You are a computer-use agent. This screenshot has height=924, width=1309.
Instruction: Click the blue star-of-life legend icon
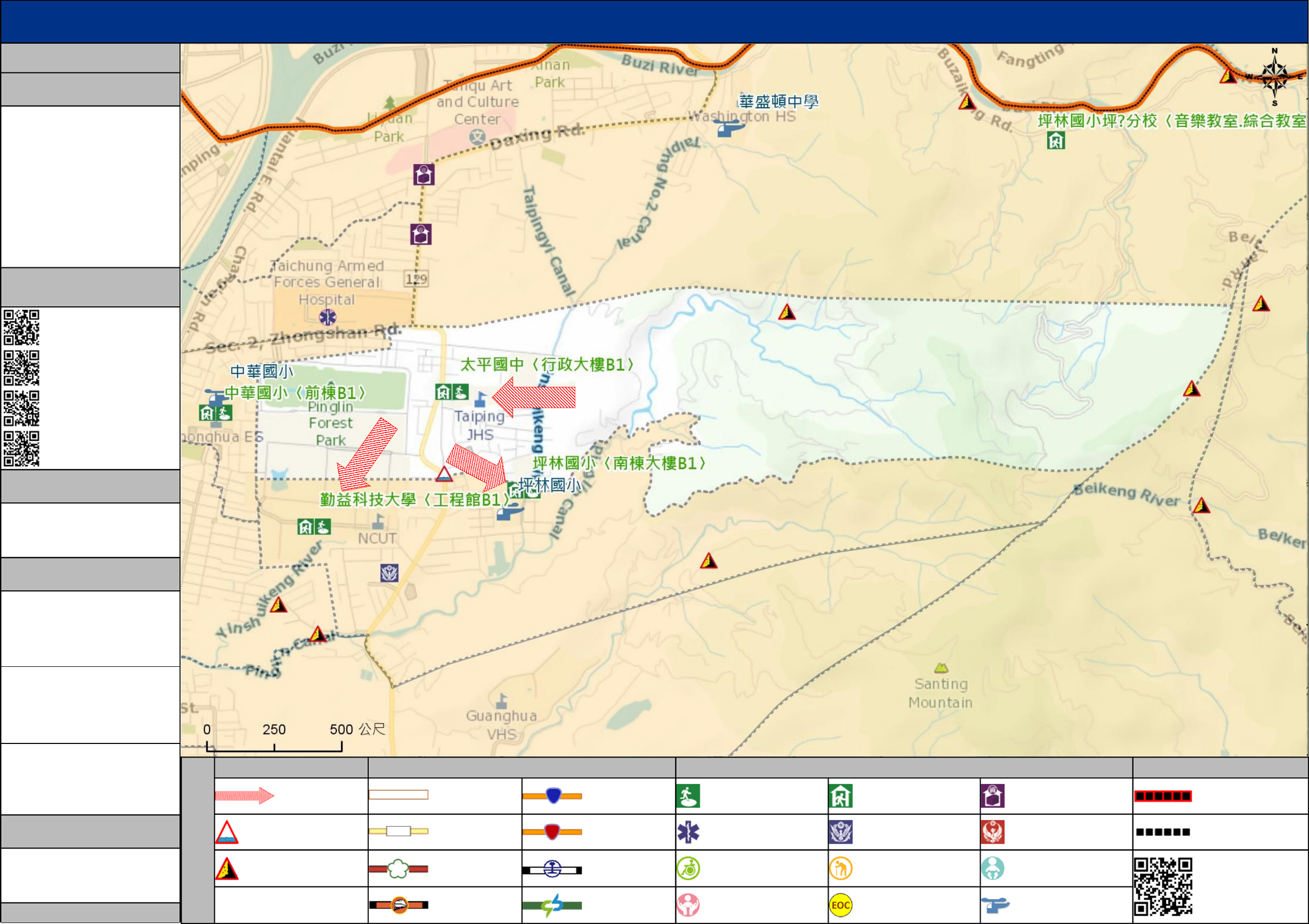(x=688, y=832)
